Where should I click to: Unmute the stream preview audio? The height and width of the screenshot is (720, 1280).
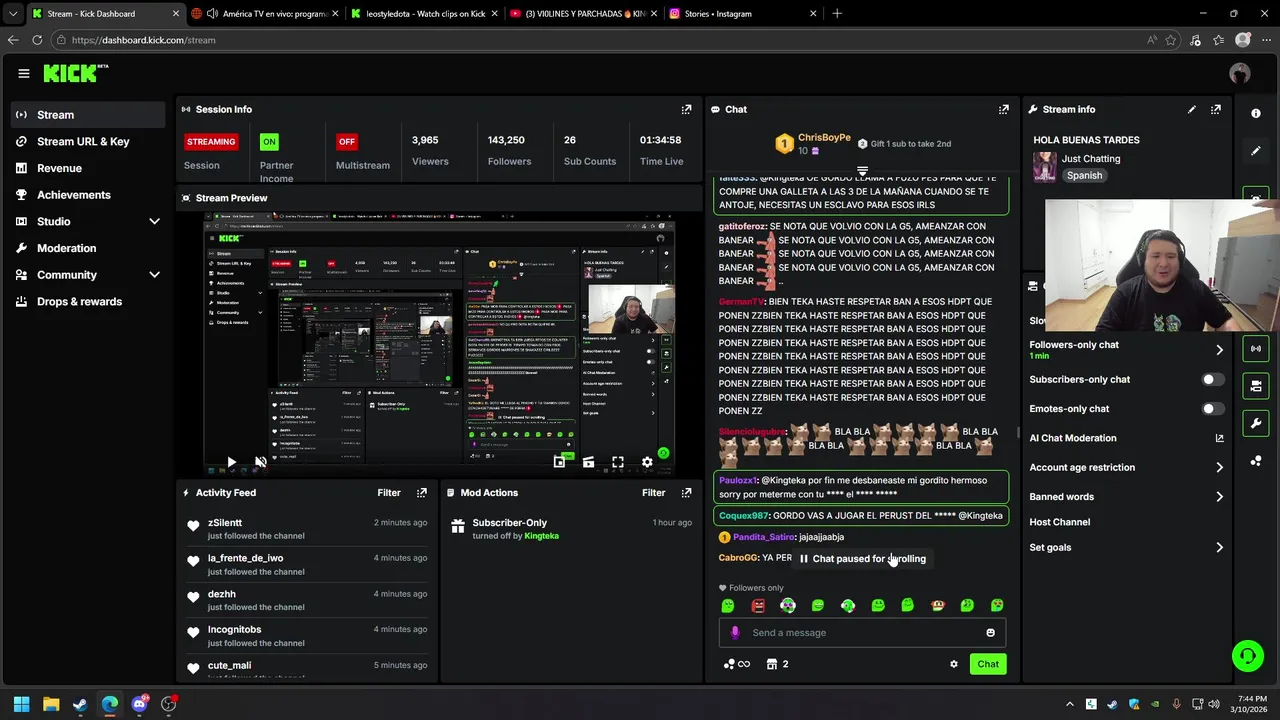[260, 462]
